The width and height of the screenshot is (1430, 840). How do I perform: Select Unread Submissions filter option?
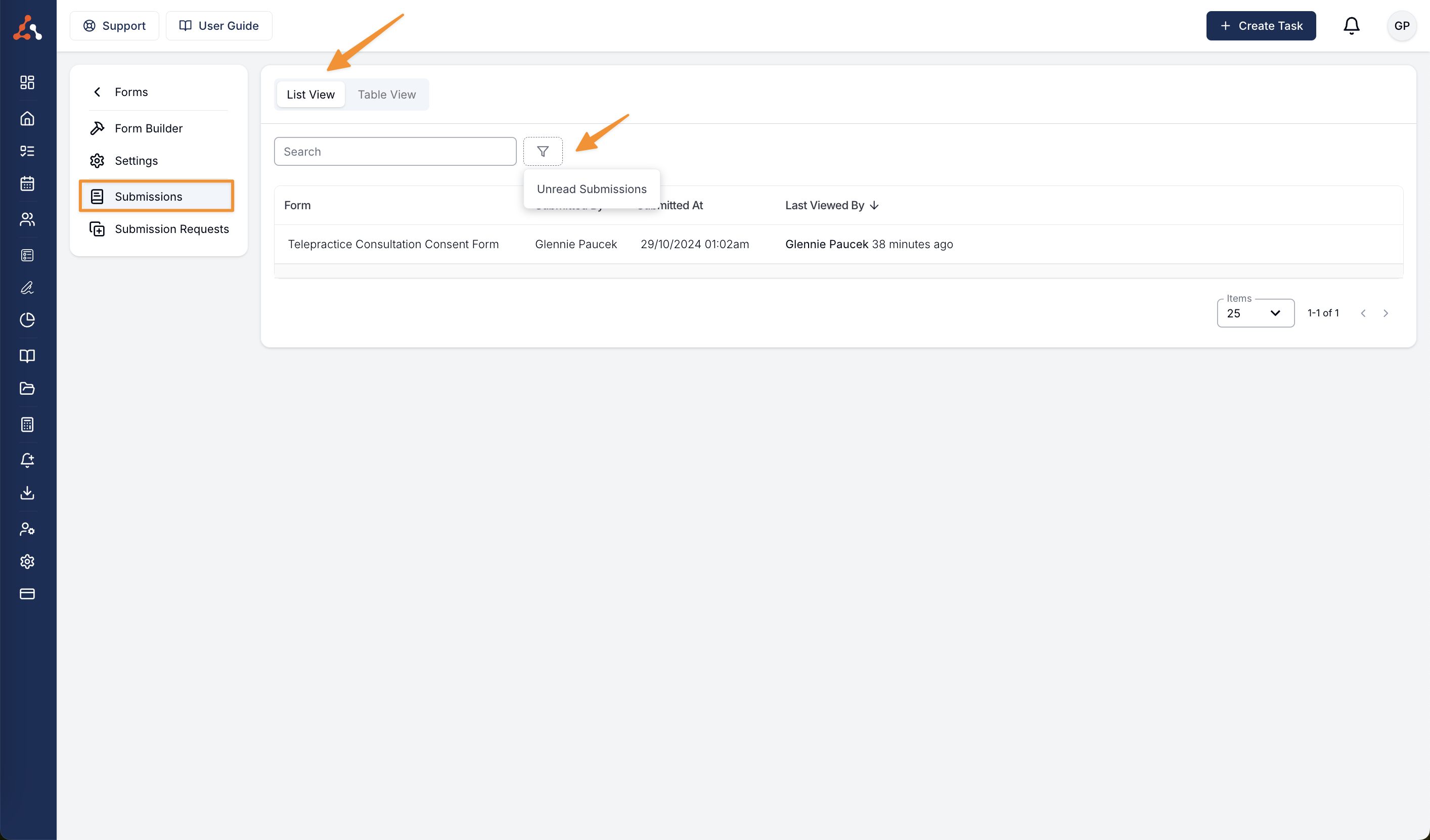(x=591, y=189)
